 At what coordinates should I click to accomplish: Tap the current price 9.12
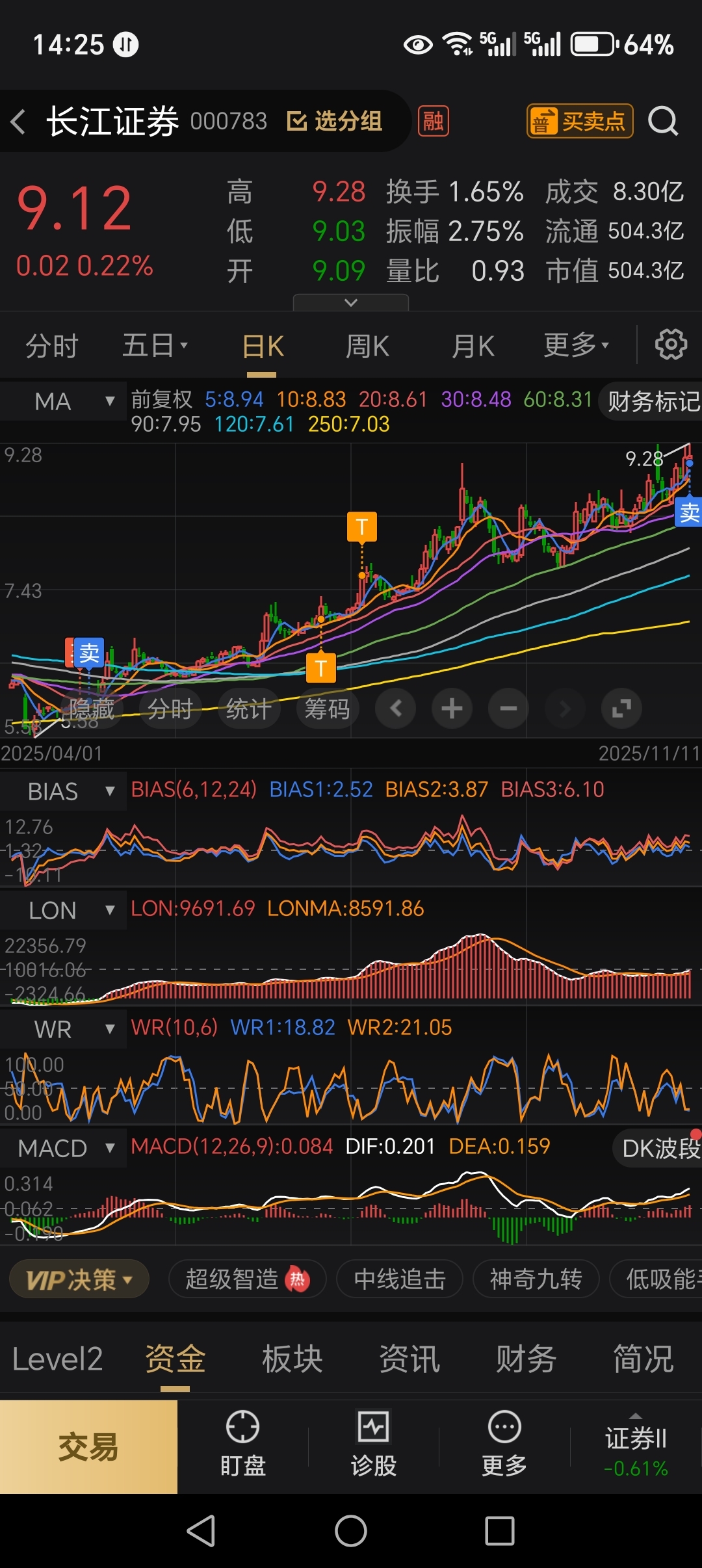coord(75,208)
